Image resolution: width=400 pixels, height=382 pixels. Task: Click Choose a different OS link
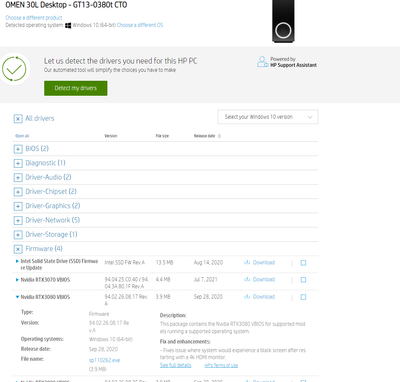[140, 25]
